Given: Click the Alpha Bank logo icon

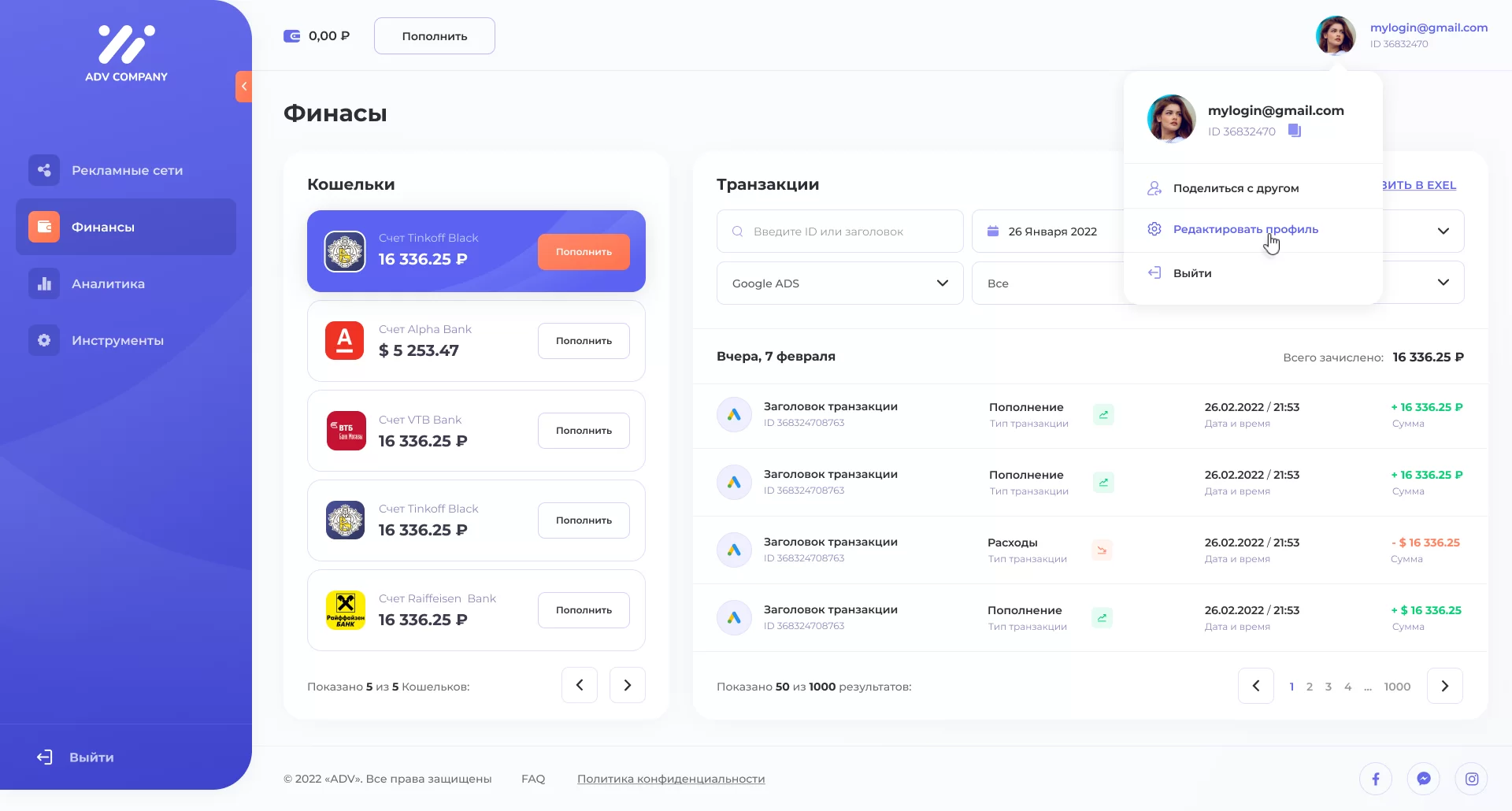Looking at the screenshot, I should pos(345,341).
